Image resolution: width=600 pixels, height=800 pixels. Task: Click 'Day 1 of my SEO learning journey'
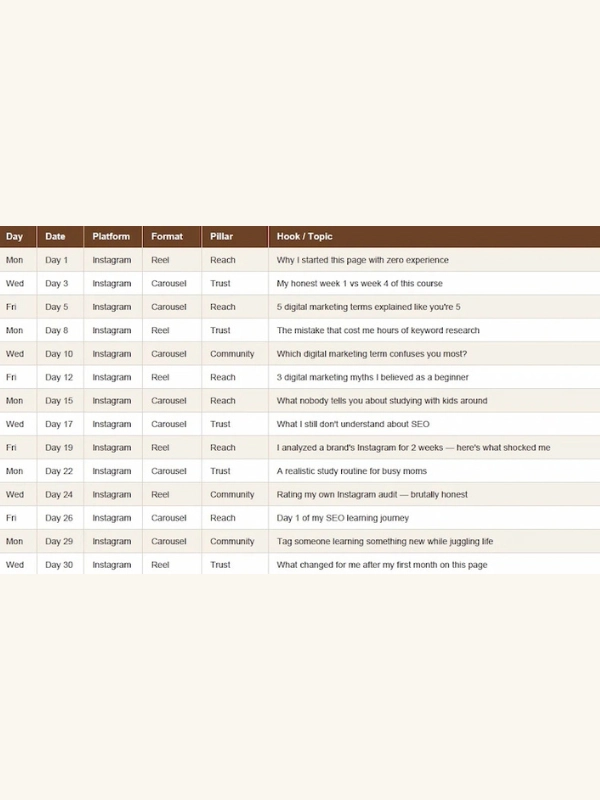[342, 518]
